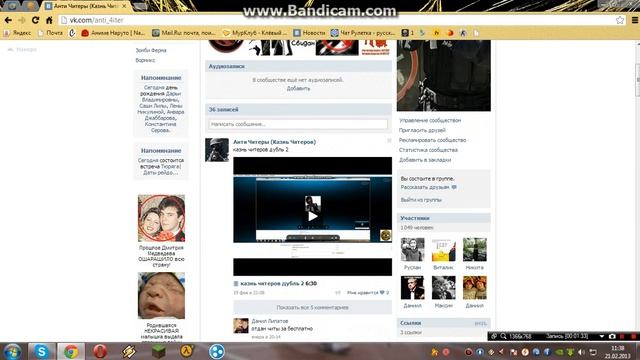
Task: Click Добавить в закладки
Action: coord(425,160)
